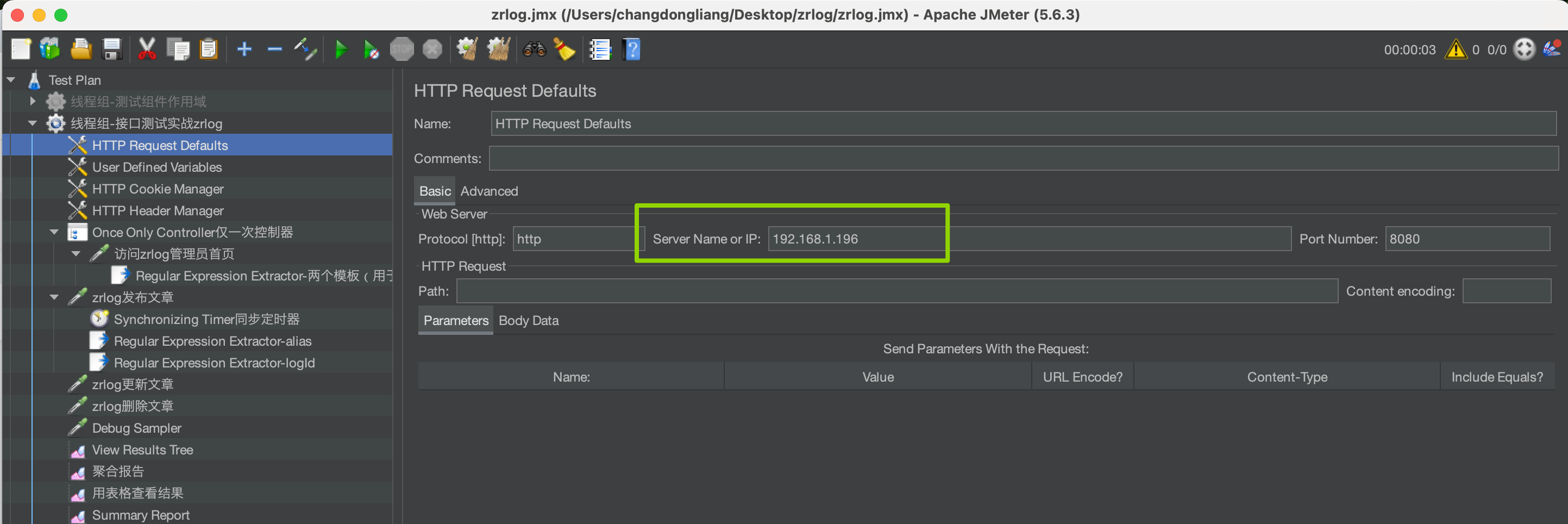
Task: Click the Content encoding field
Action: [1506, 291]
